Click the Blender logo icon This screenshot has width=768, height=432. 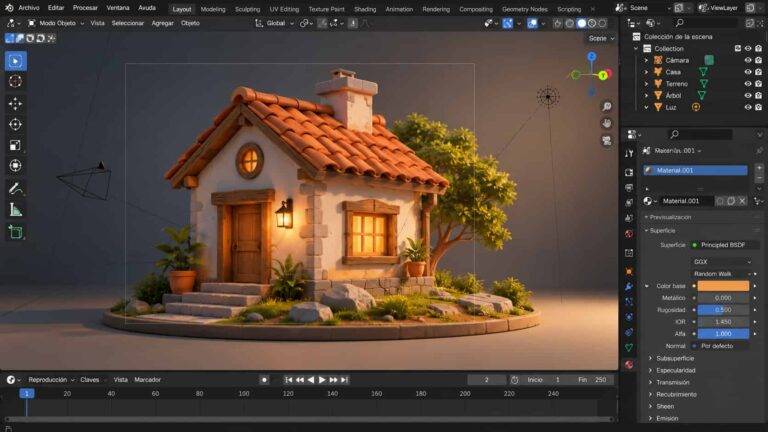(9, 8)
